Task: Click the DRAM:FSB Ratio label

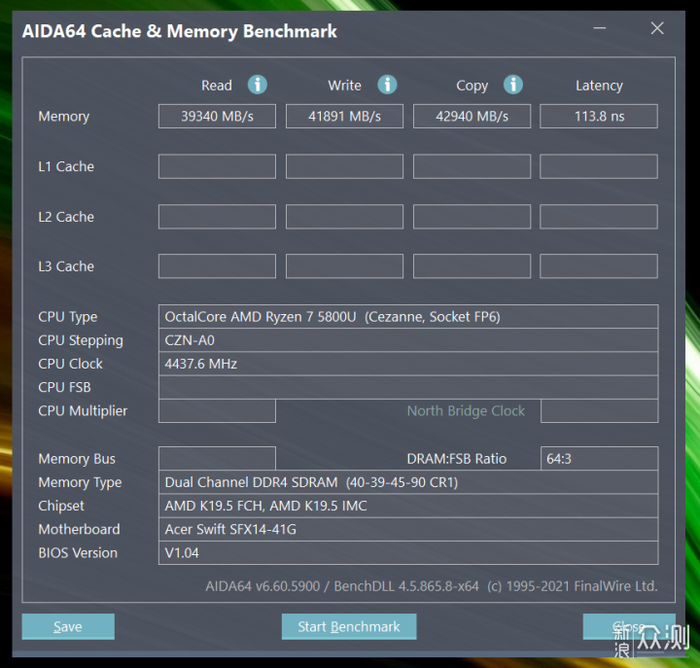Action: tap(457, 459)
